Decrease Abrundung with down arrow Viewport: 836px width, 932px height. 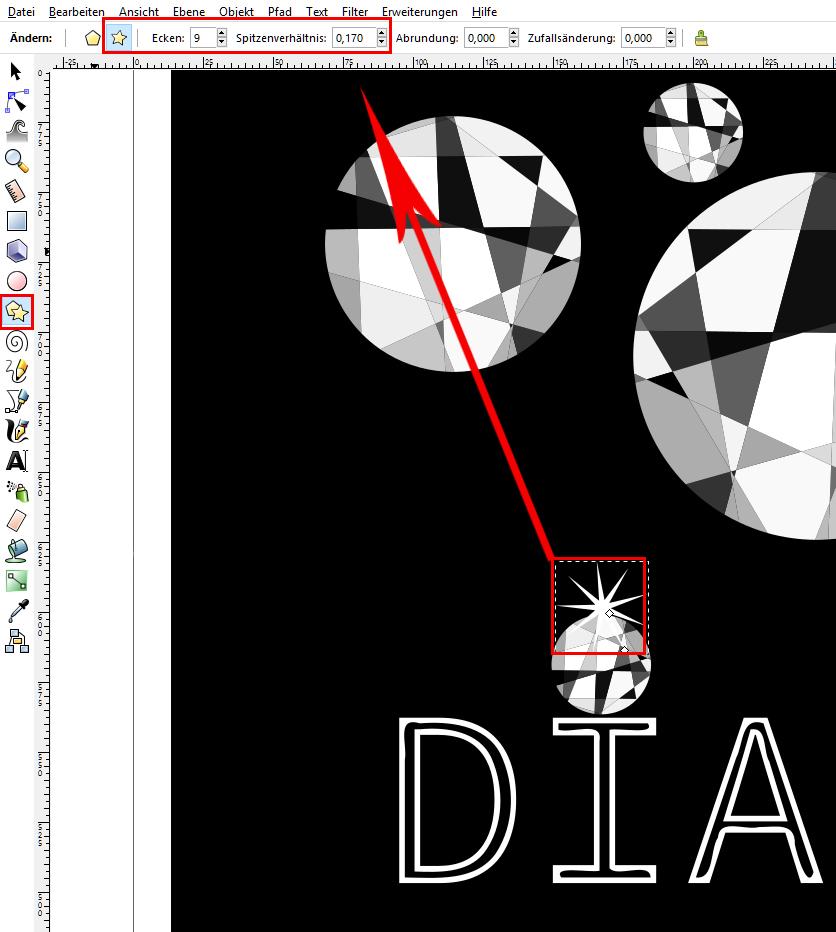(x=514, y=42)
